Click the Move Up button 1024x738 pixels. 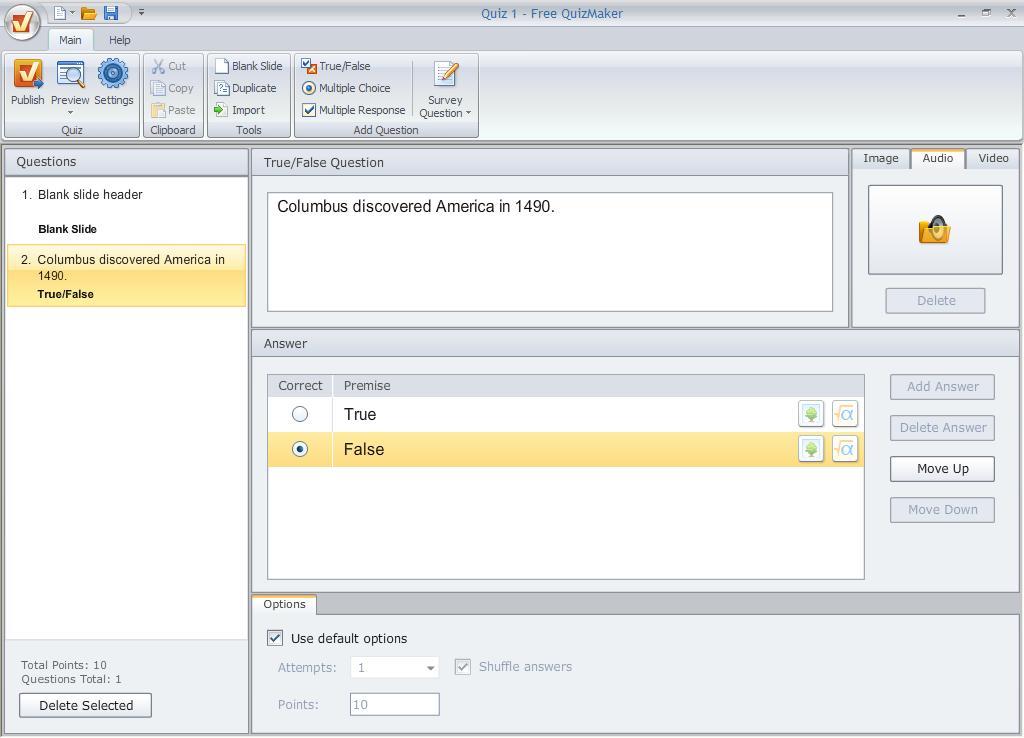[941, 468]
